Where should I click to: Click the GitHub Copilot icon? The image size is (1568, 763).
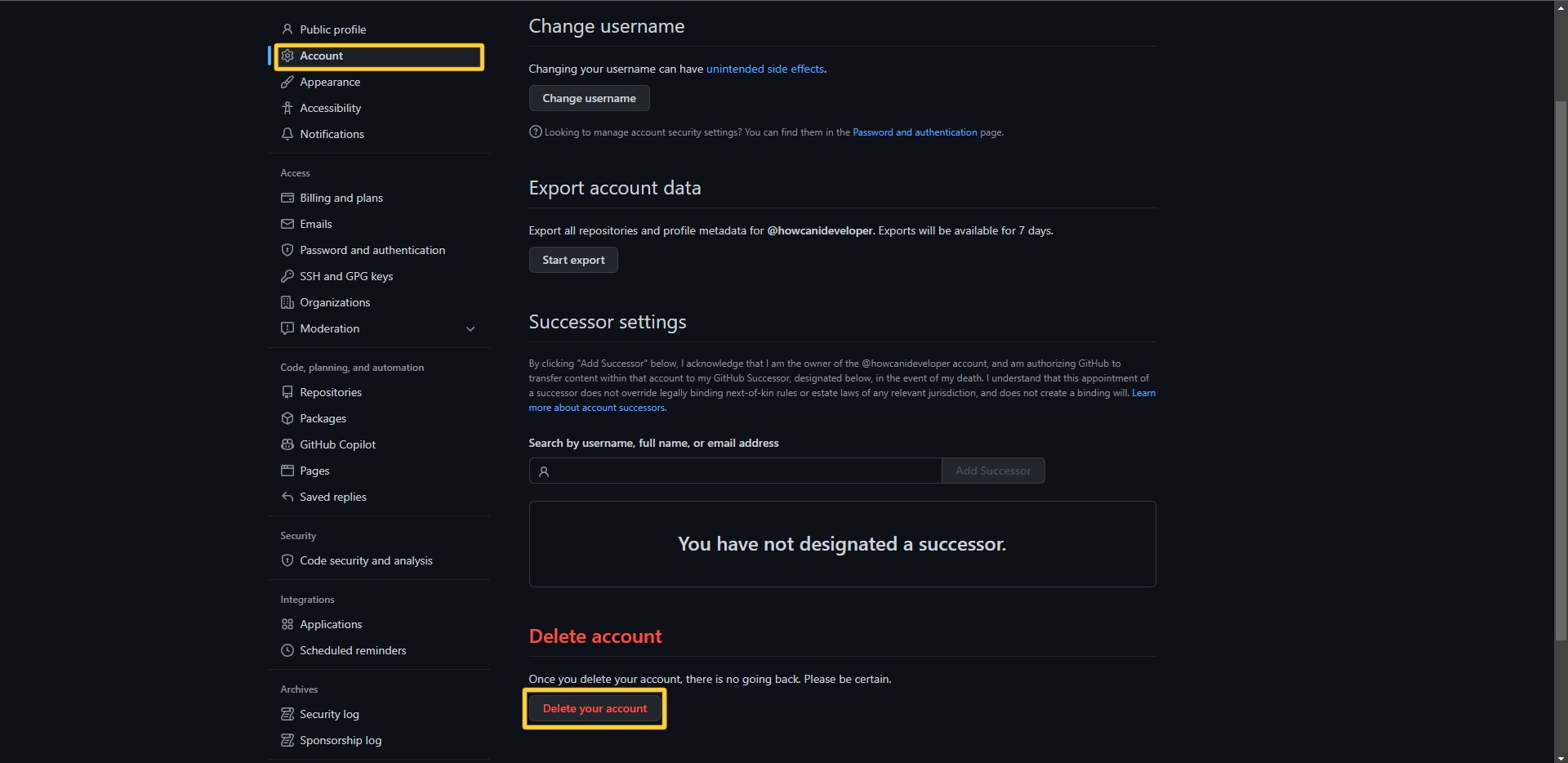click(287, 444)
